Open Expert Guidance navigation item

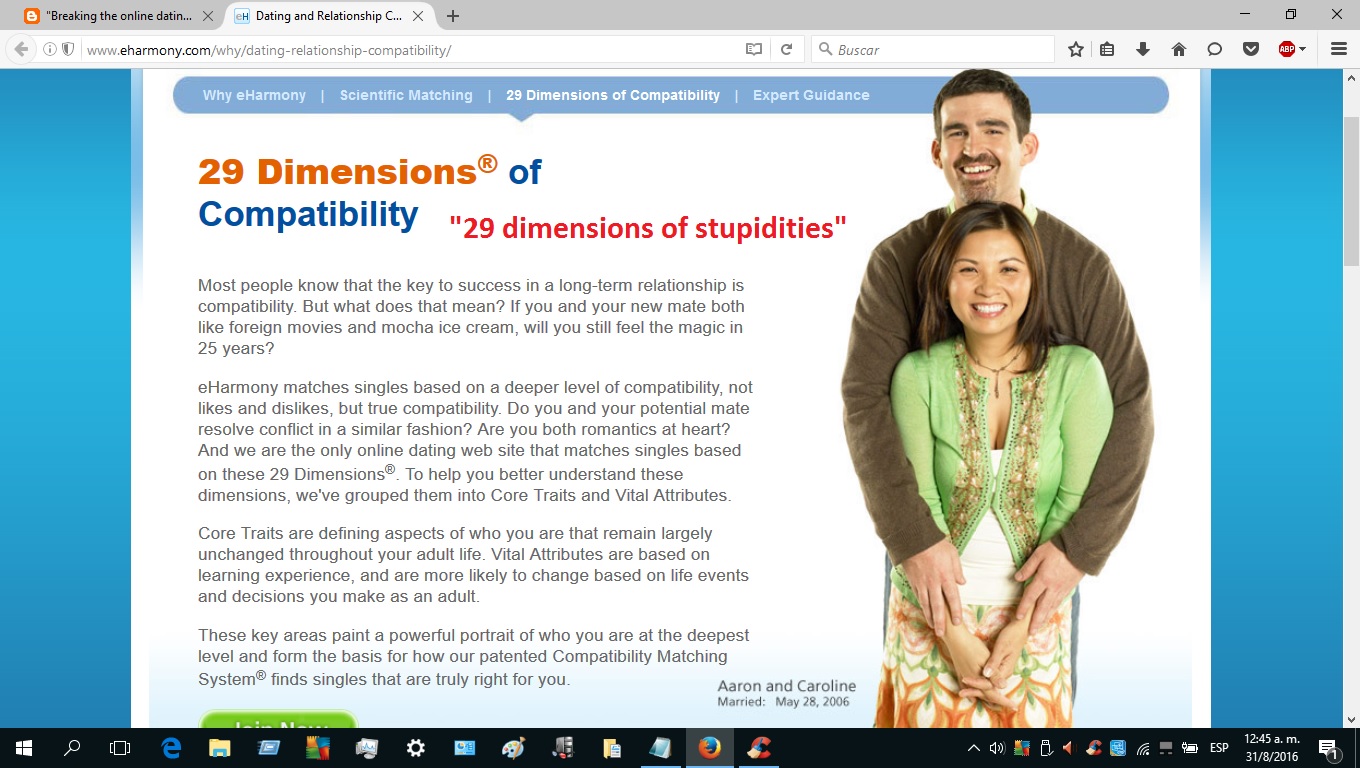click(x=811, y=95)
